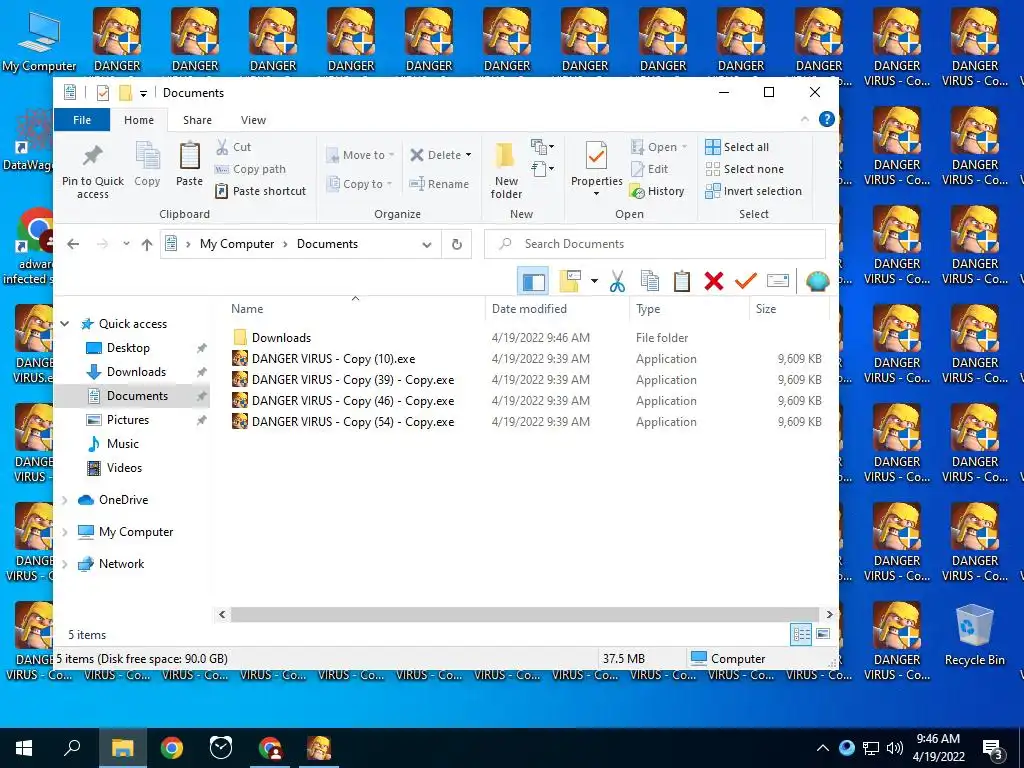The image size is (1024, 768).
Task: Click Paste shortcut in ribbon
Action: [261, 191]
